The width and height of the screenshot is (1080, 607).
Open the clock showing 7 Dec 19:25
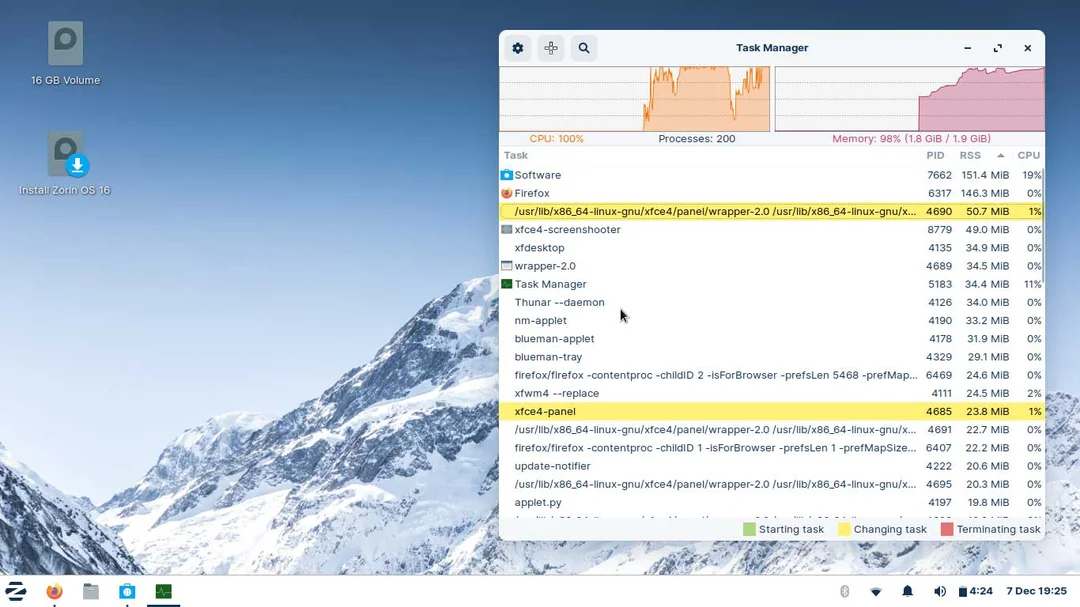pyautogui.click(x=1036, y=591)
